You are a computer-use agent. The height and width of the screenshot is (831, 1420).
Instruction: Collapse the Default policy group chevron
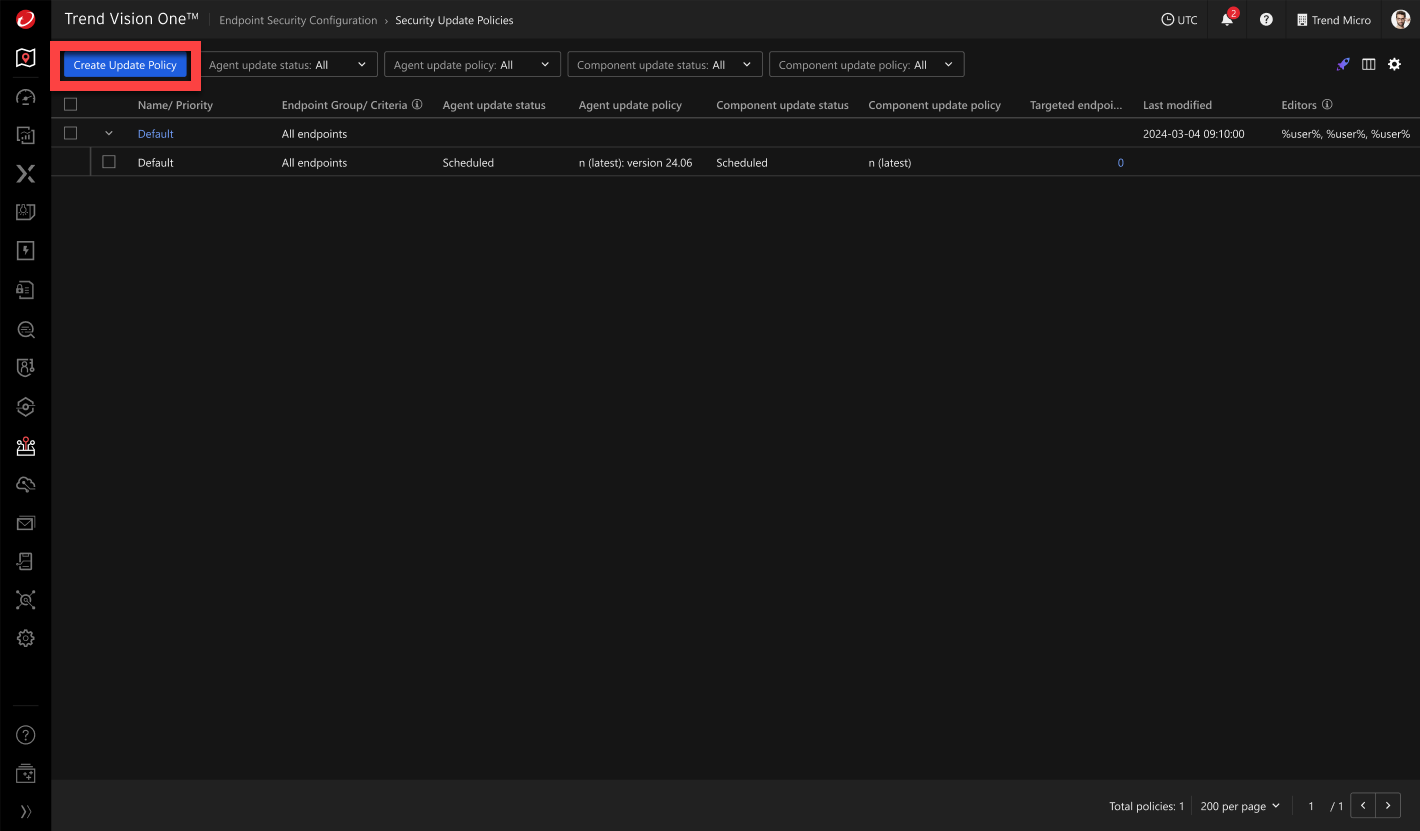(x=109, y=133)
